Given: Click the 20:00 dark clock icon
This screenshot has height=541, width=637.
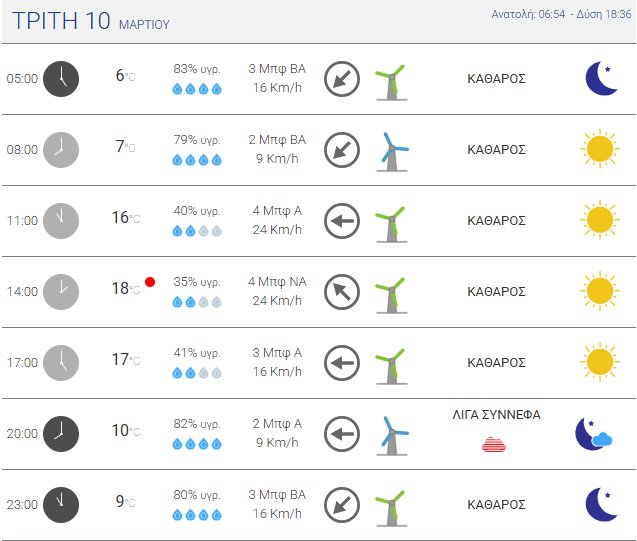Looking at the screenshot, I should coord(61,433).
